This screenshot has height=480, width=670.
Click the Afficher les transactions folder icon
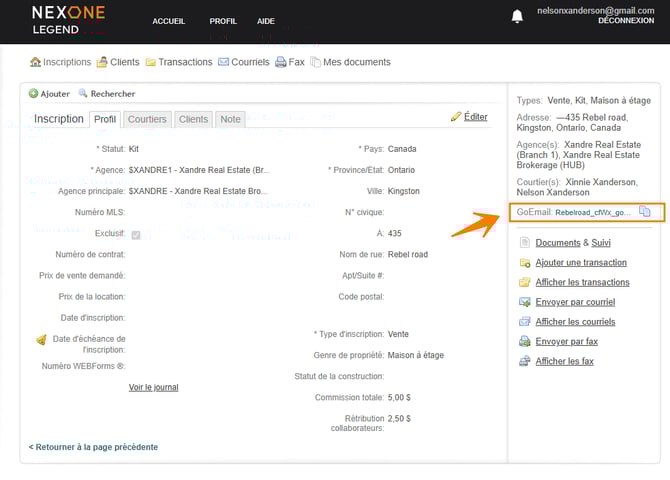[525, 282]
